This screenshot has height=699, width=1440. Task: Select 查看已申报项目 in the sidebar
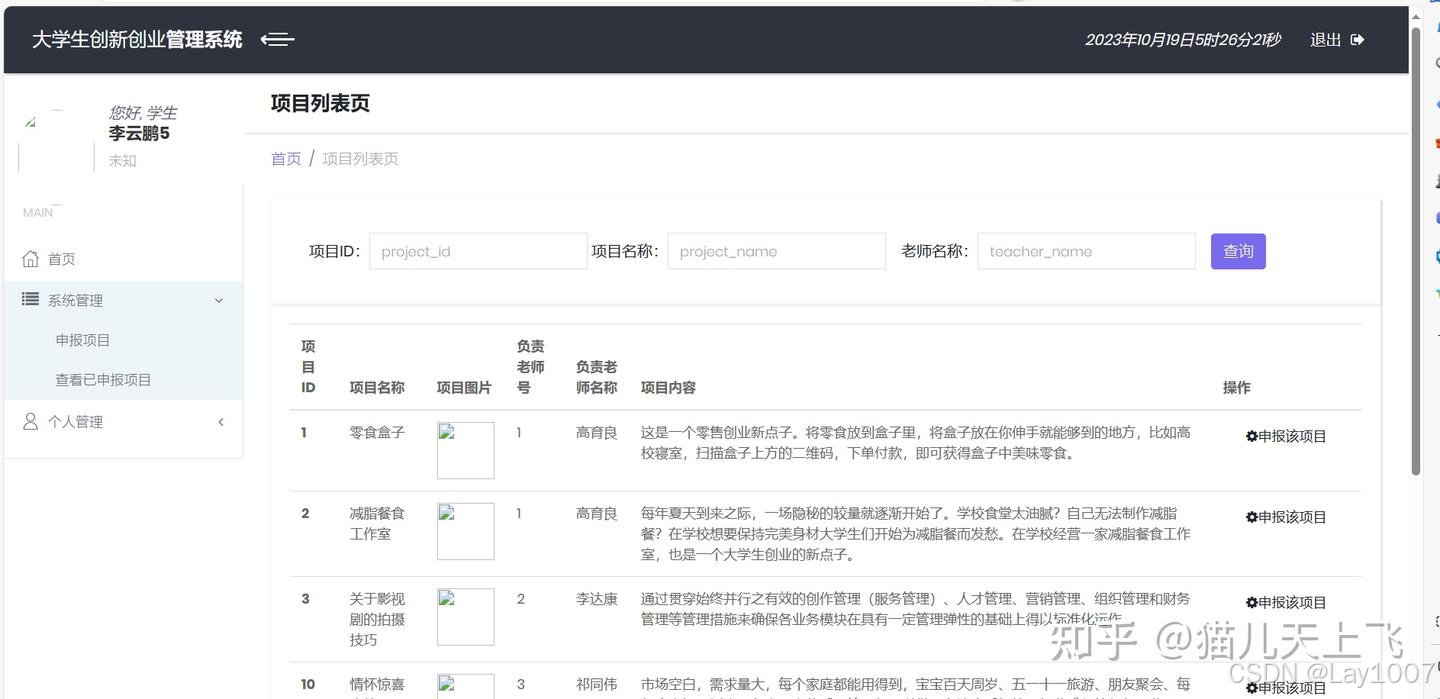tap(103, 380)
